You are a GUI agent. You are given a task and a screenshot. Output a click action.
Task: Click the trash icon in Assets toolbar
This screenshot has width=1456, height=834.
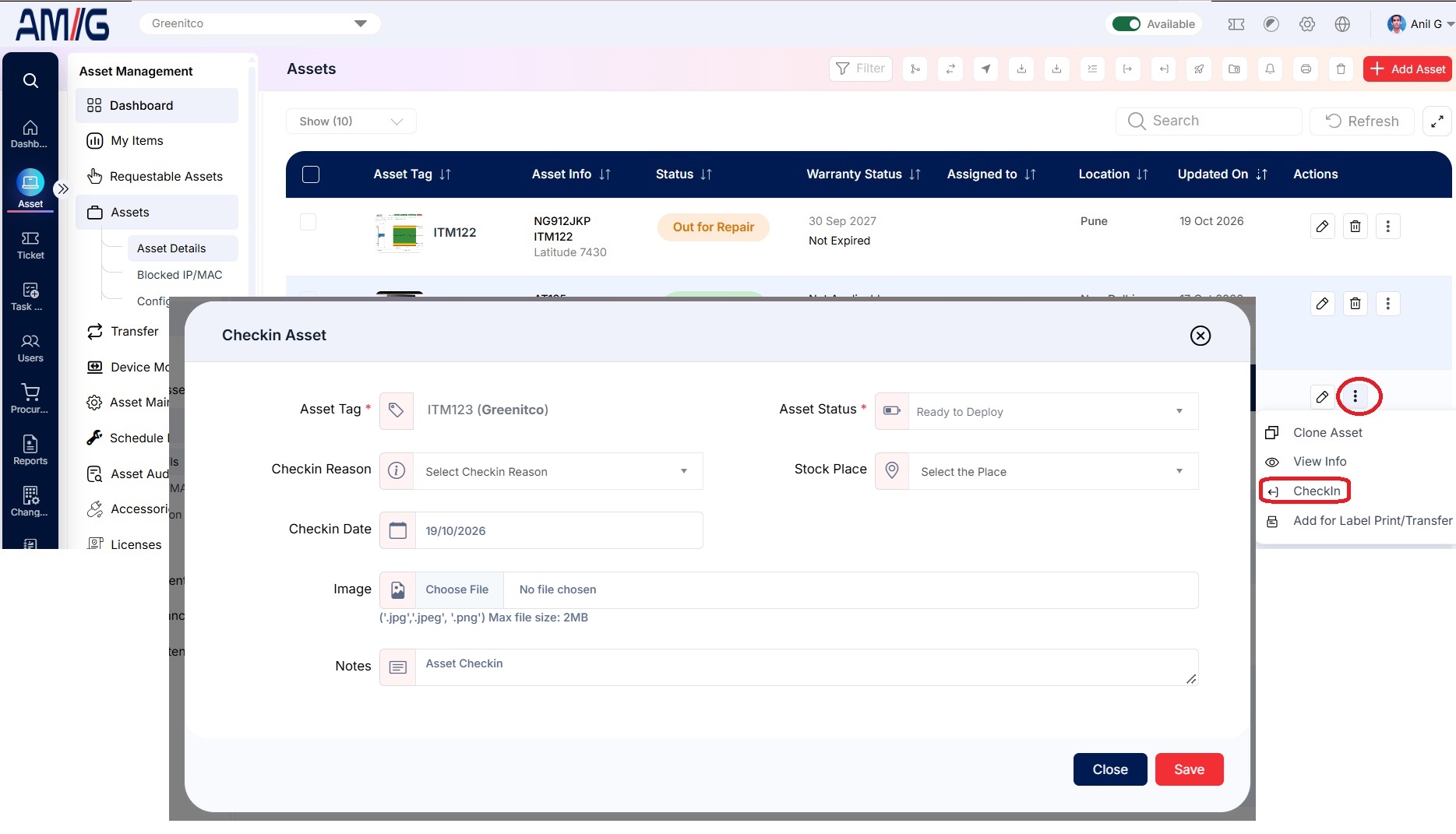1341,69
